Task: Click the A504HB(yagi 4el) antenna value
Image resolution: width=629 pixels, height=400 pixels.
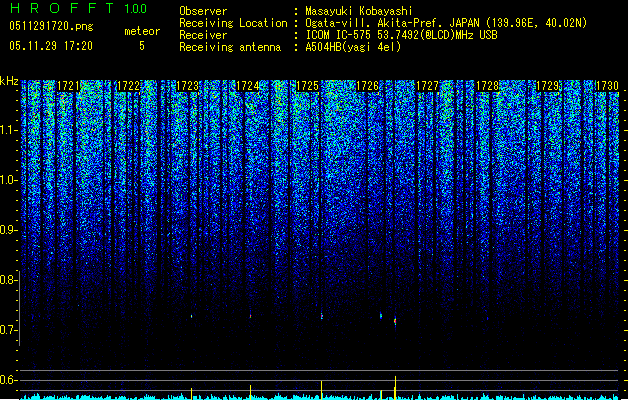Action: [353, 47]
